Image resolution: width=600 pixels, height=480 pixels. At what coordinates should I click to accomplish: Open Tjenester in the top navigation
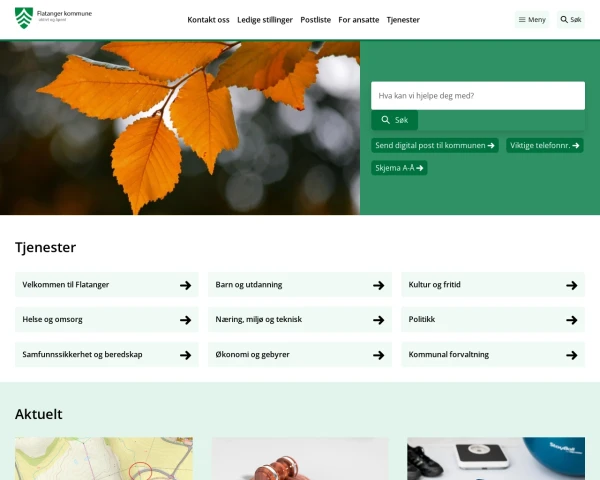point(403,20)
